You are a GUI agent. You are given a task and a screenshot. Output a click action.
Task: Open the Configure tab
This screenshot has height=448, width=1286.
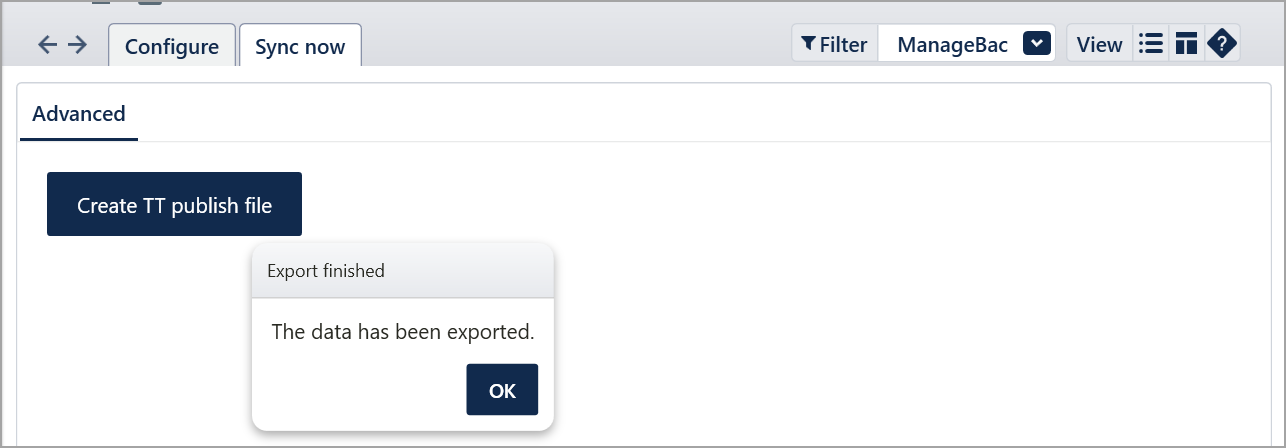click(172, 46)
